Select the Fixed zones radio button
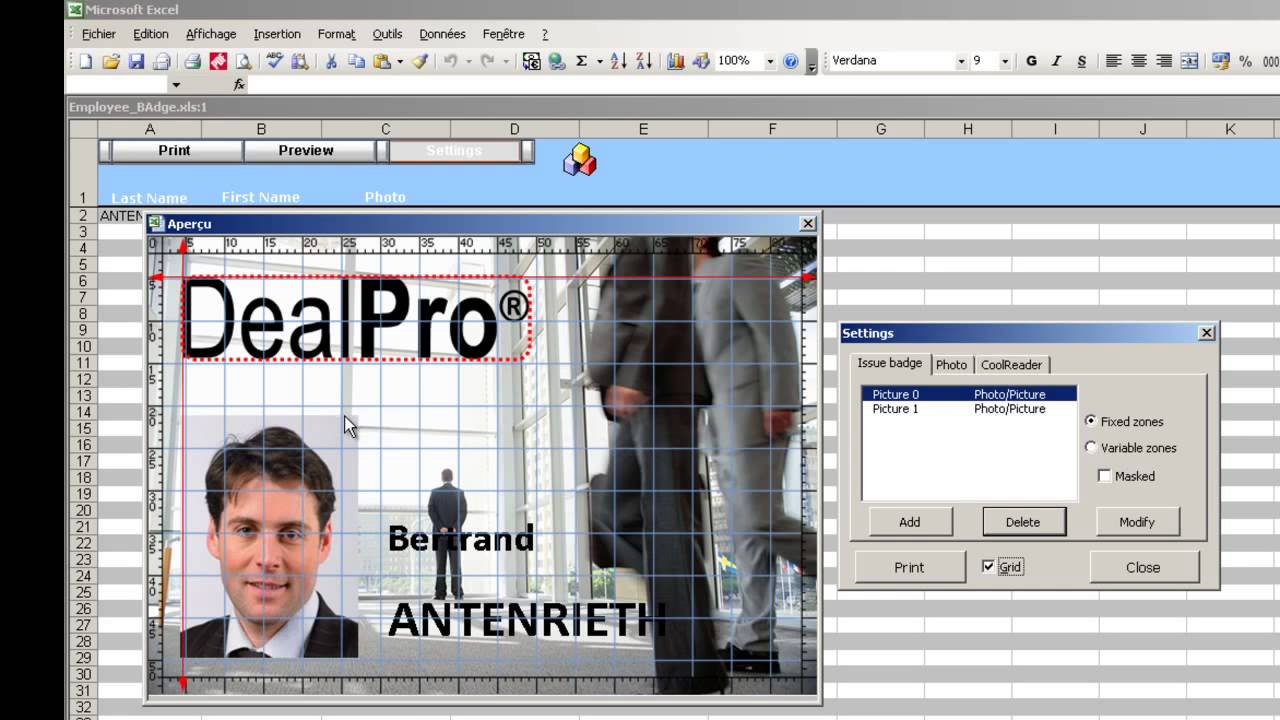Viewport: 1280px width, 720px height. tap(1090, 421)
